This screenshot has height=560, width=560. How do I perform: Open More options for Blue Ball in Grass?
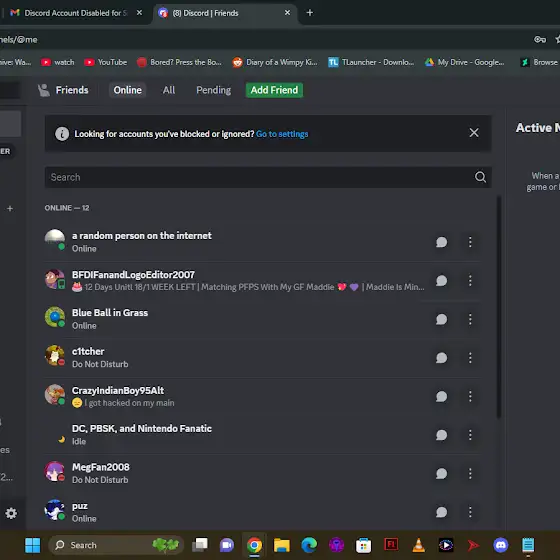tap(470, 319)
